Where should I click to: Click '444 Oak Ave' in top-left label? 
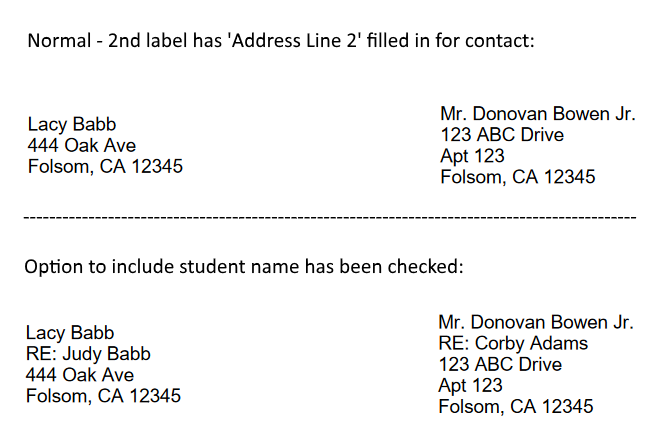pos(81,146)
